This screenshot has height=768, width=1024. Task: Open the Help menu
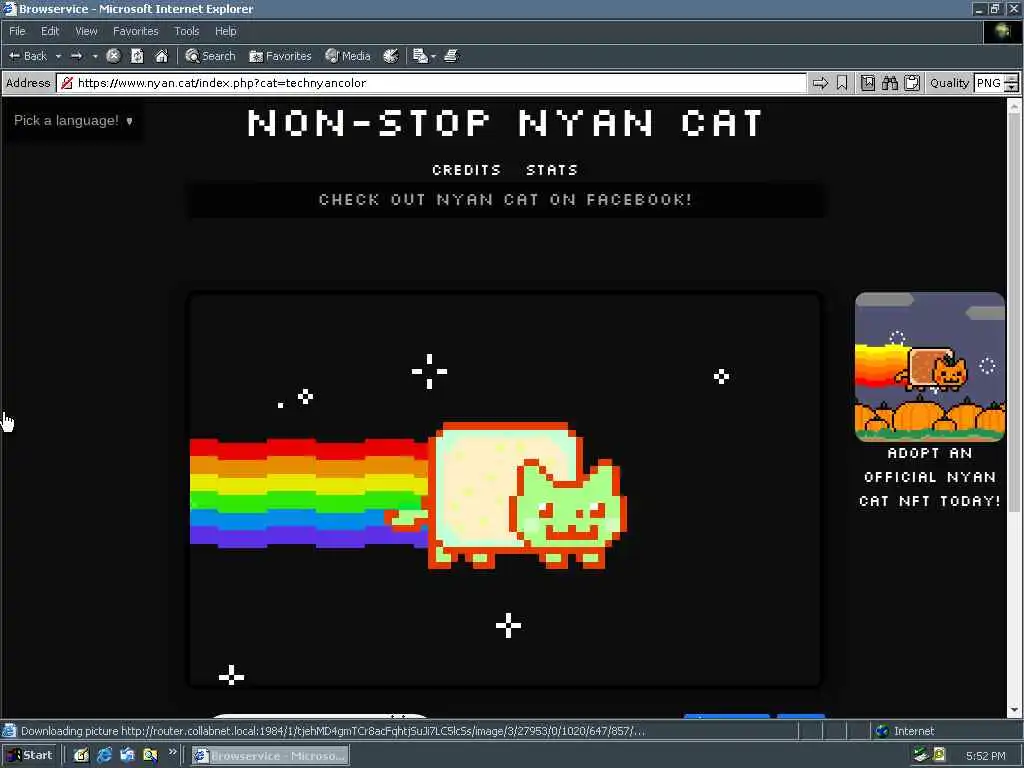tap(225, 31)
